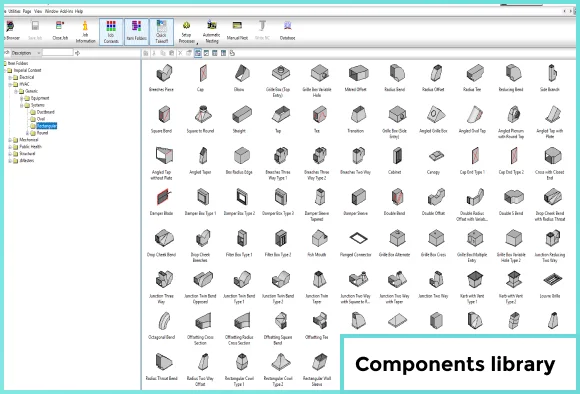The image size is (580, 394).
Task: Select the Double Offset component
Action: [x=433, y=202]
